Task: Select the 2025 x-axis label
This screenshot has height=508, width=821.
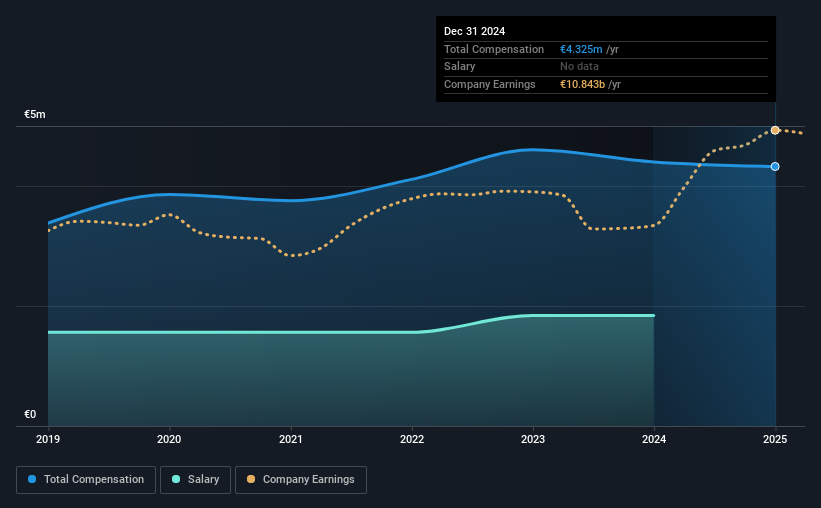Action: click(x=775, y=439)
